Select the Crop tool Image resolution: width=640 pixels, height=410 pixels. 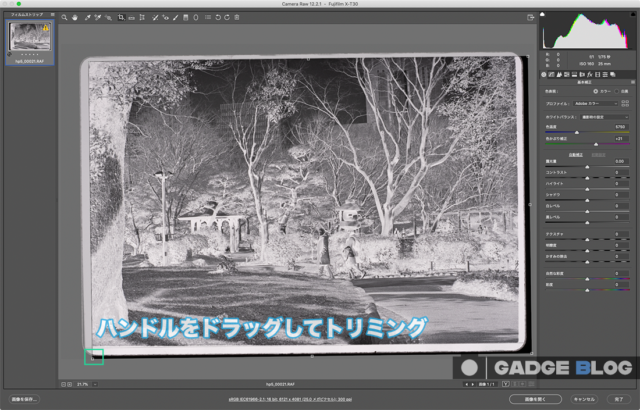click(121, 18)
